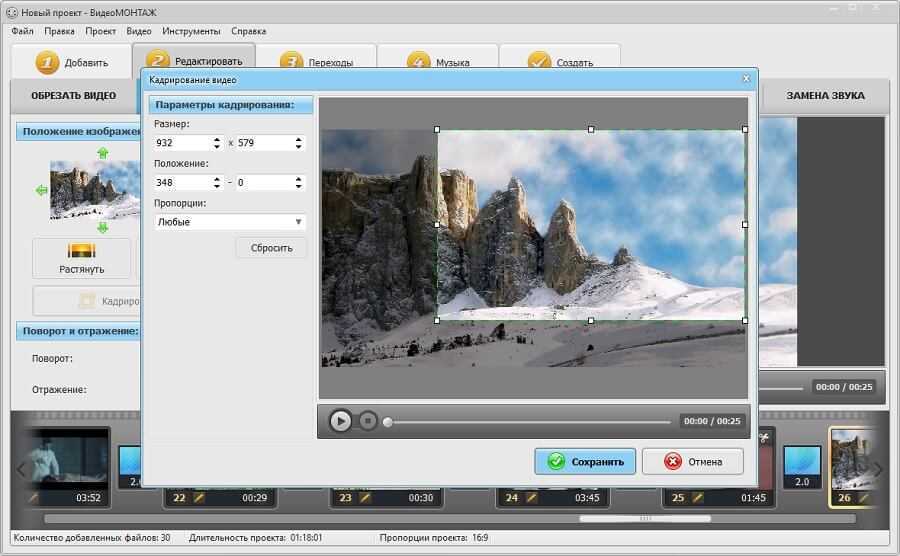Click the Сохранить button
900x556 pixels.
585,461
